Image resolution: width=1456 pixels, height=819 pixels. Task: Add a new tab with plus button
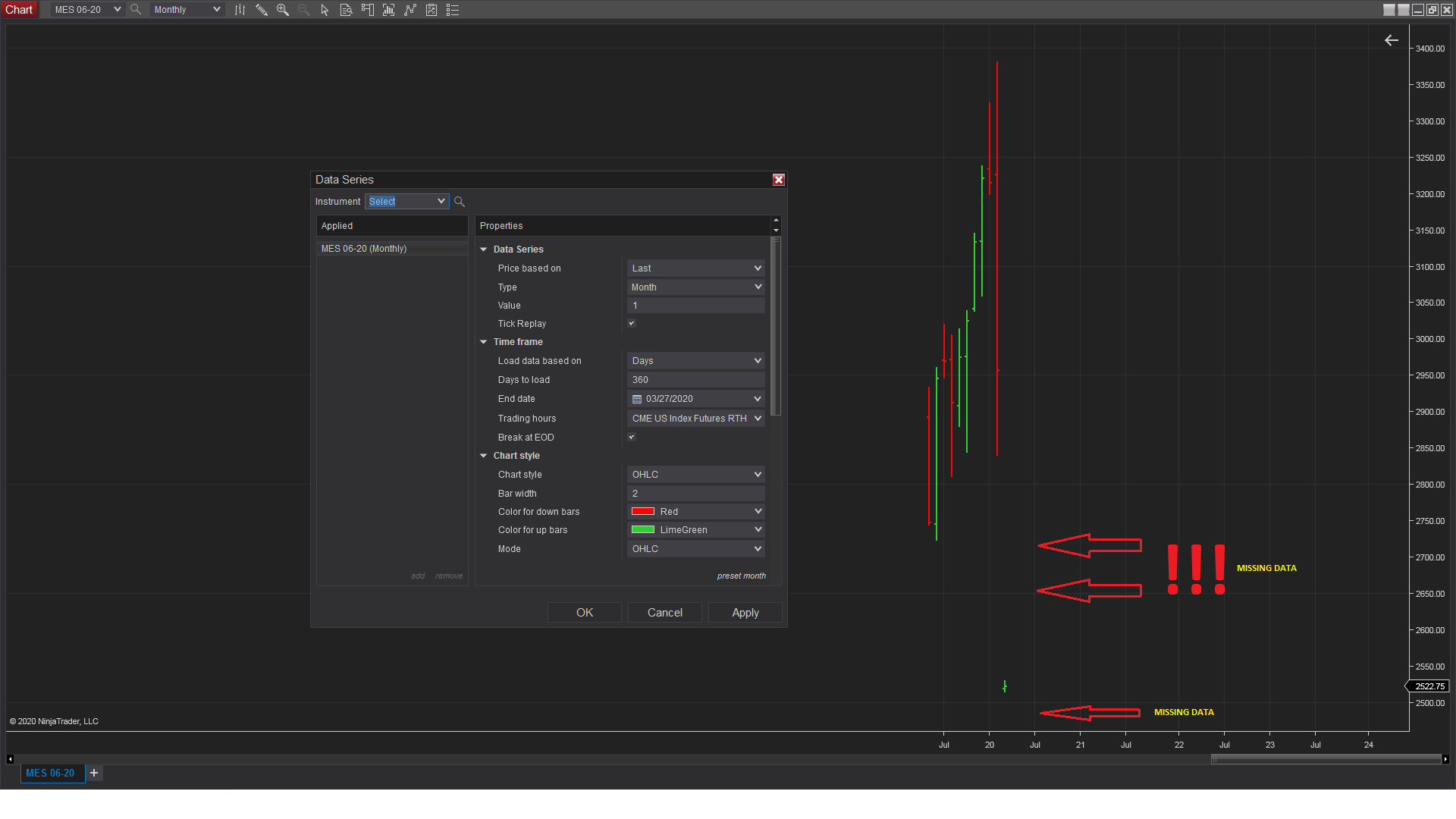94,773
